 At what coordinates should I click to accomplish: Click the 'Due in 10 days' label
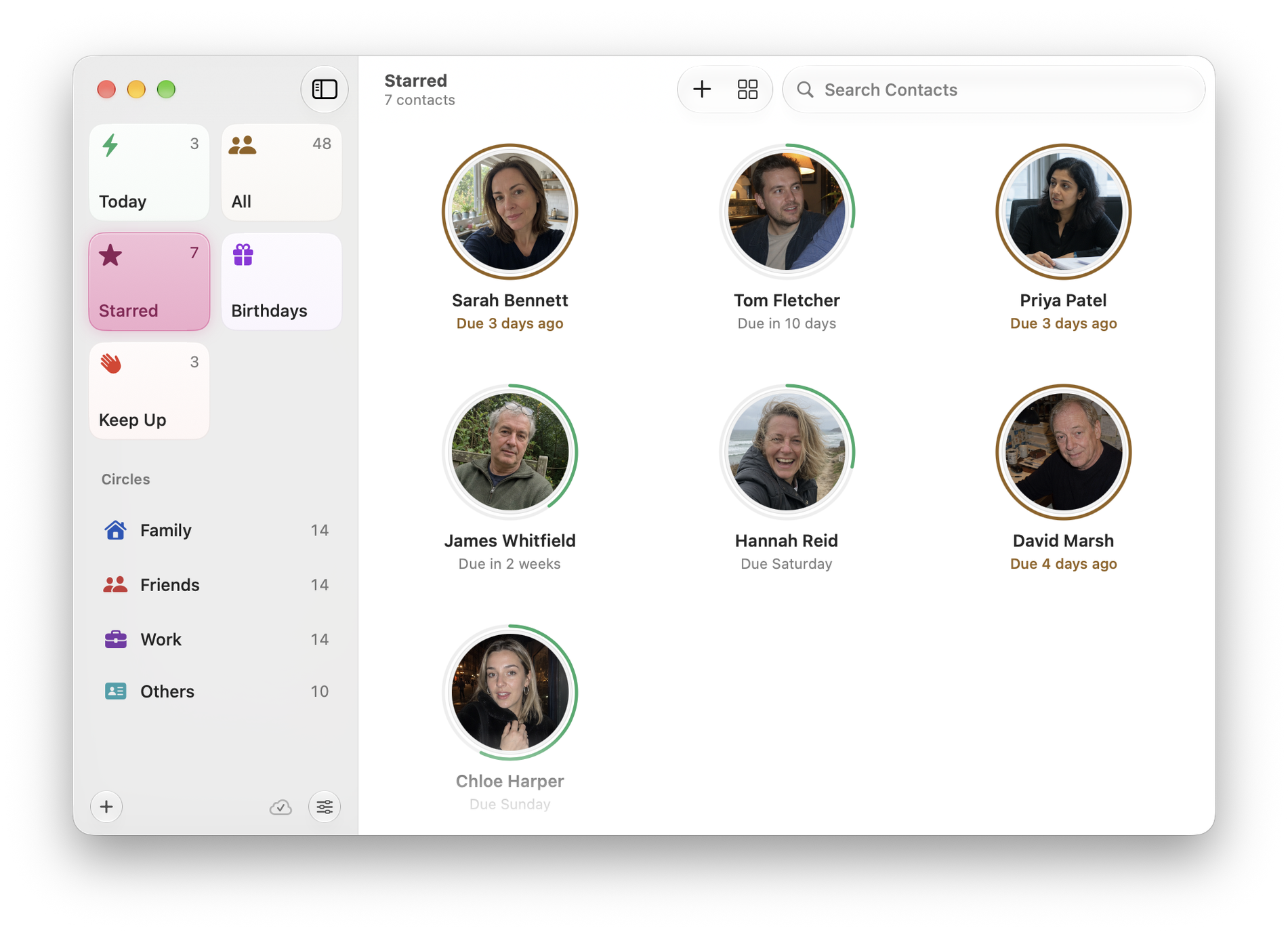(x=787, y=323)
